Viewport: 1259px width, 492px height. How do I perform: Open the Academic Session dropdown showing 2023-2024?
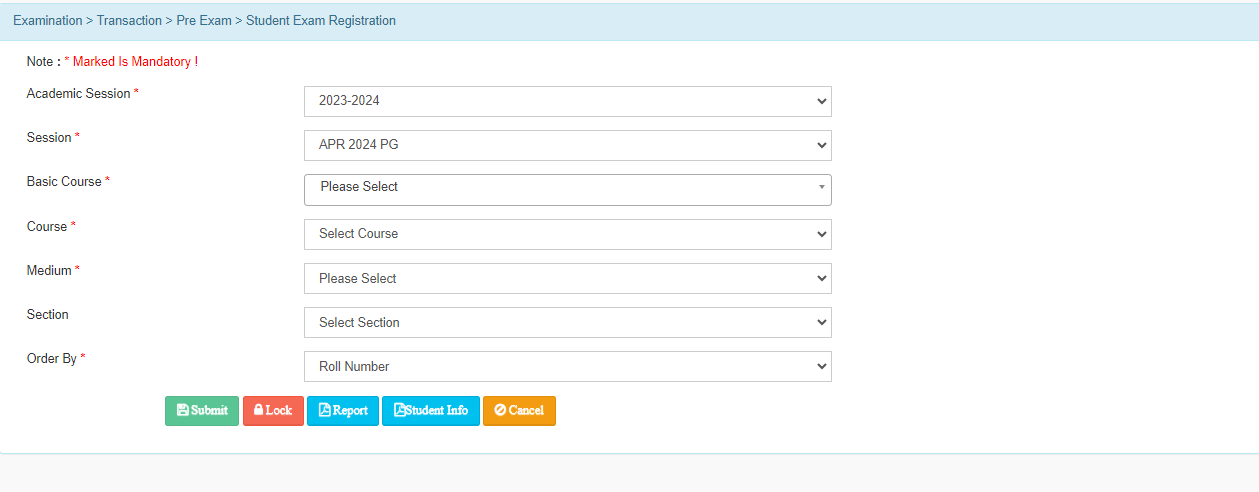pos(567,101)
